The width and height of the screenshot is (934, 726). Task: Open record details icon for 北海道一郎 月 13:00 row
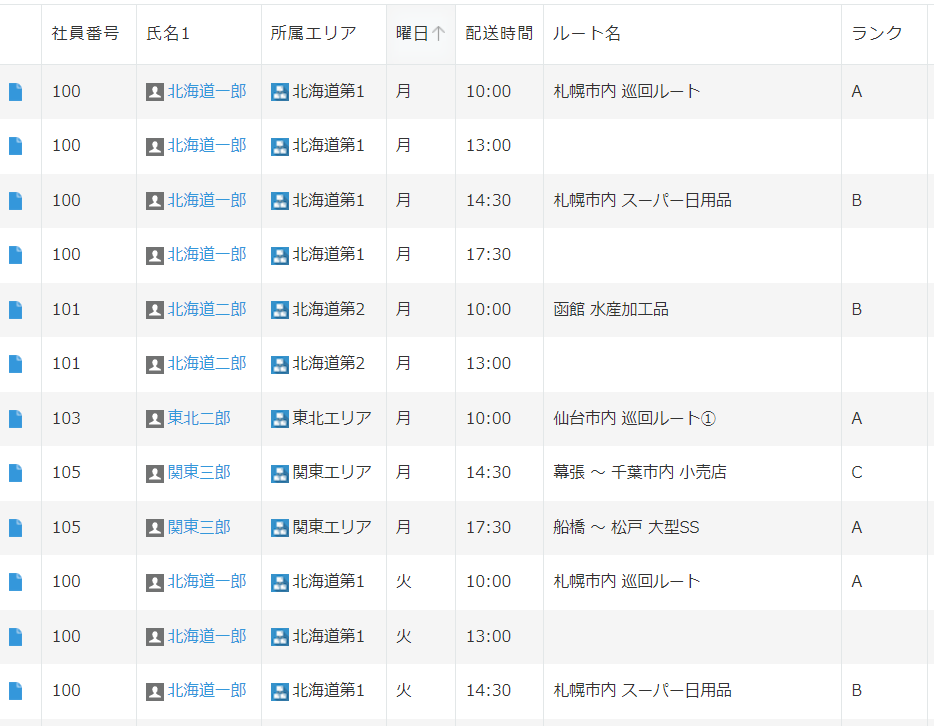pos(15,146)
